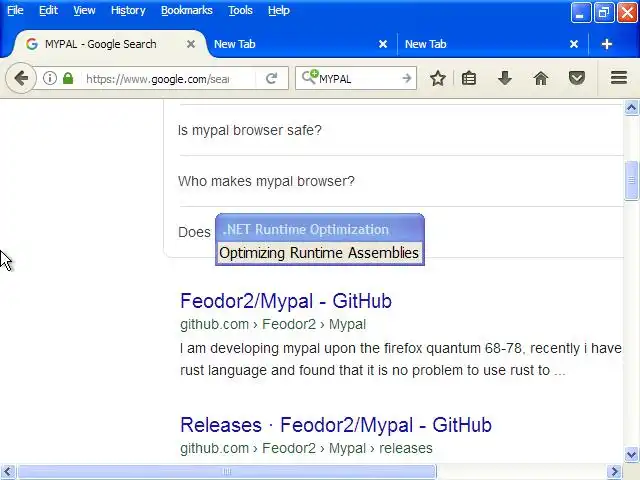
Task: Open the History menu
Action: pos(128,10)
